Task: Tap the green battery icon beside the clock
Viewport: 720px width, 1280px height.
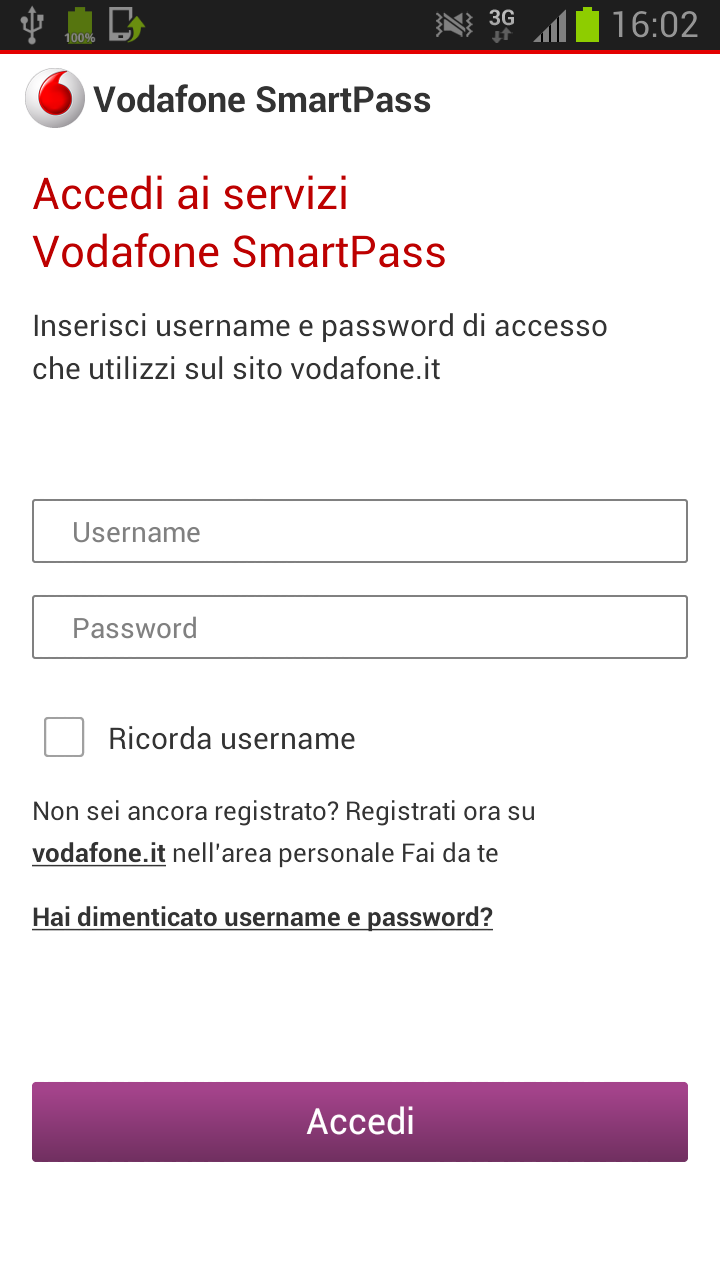Action: coord(587,24)
